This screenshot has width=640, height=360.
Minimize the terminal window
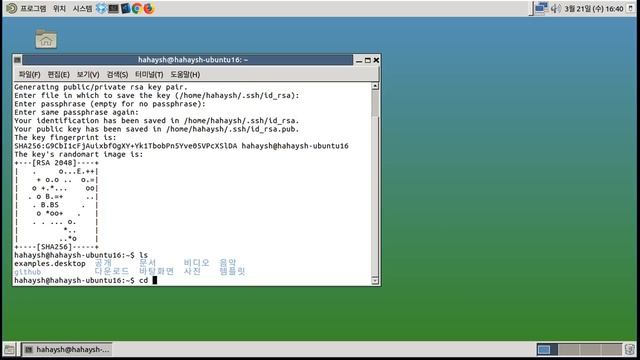(359, 60)
